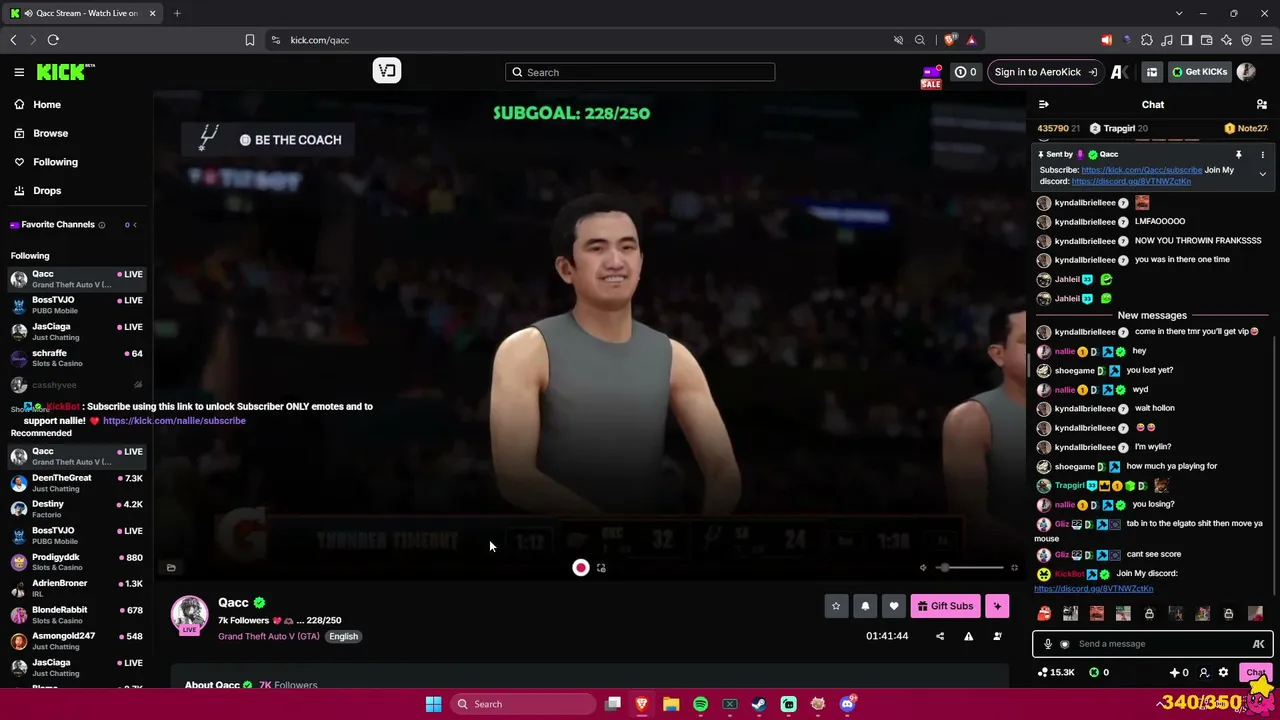Open the user profile avatar menu
This screenshot has width=1280, height=720.
coord(1246,72)
